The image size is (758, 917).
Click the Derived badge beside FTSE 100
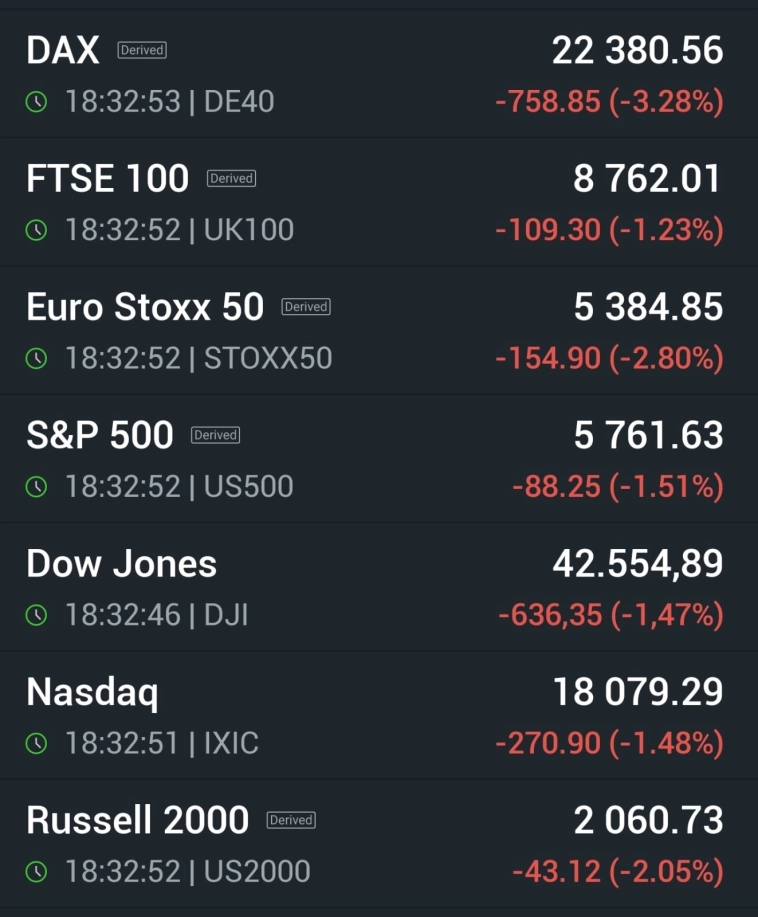click(x=231, y=178)
